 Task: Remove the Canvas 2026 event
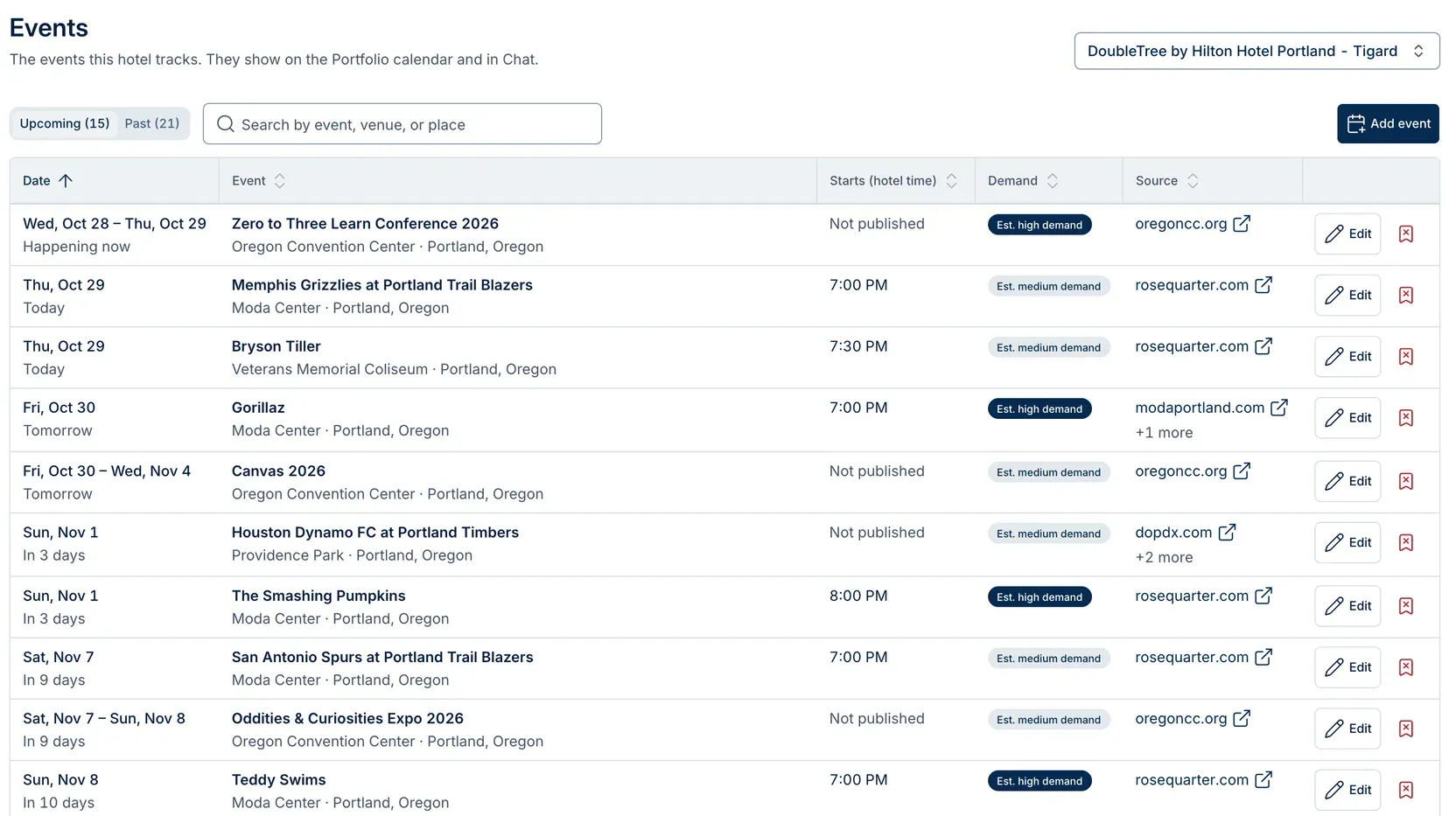pos(1406,481)
